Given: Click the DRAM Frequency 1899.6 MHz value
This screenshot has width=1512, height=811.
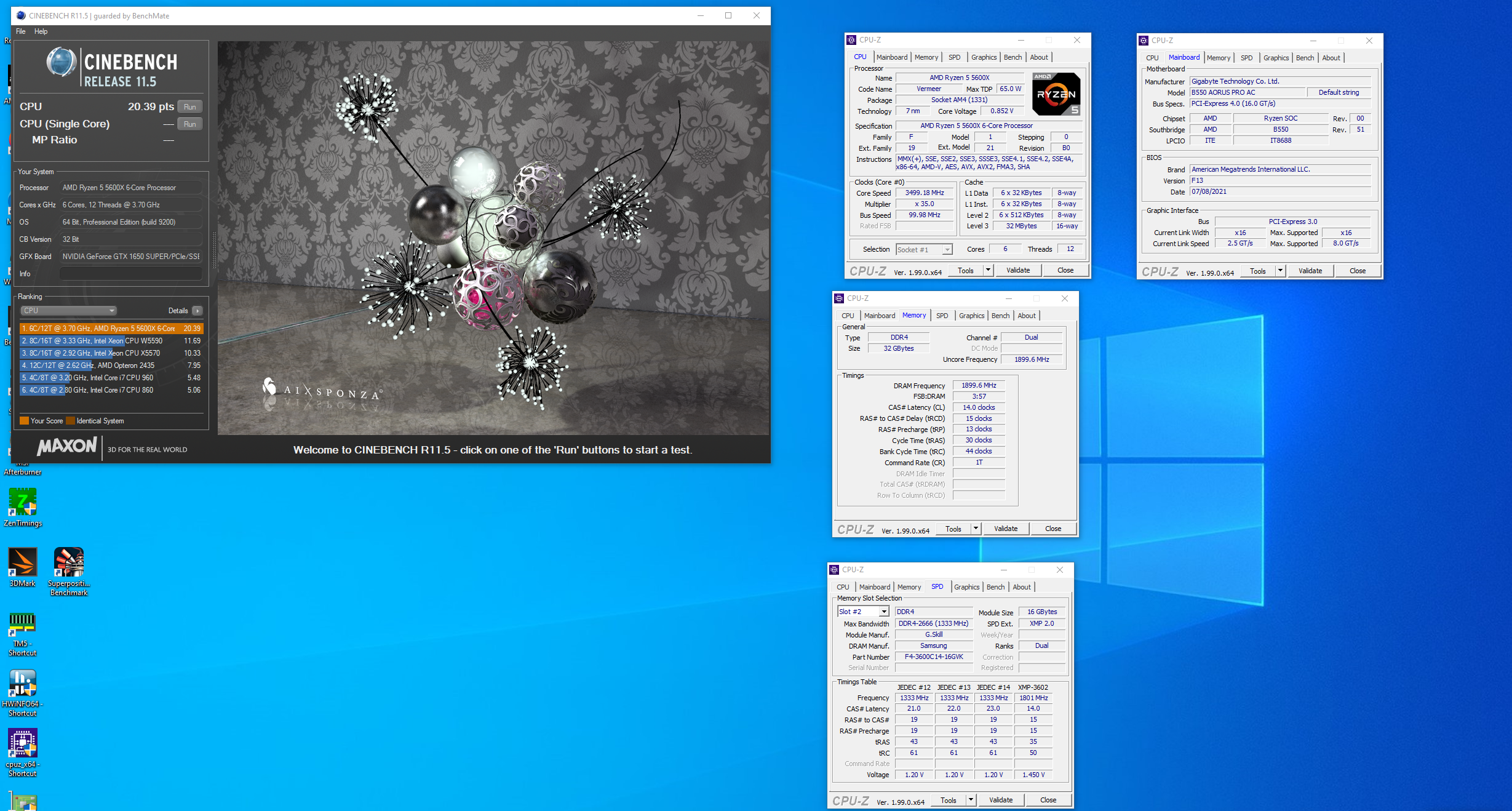Looking at the screenshot, I should coord(978,385).
